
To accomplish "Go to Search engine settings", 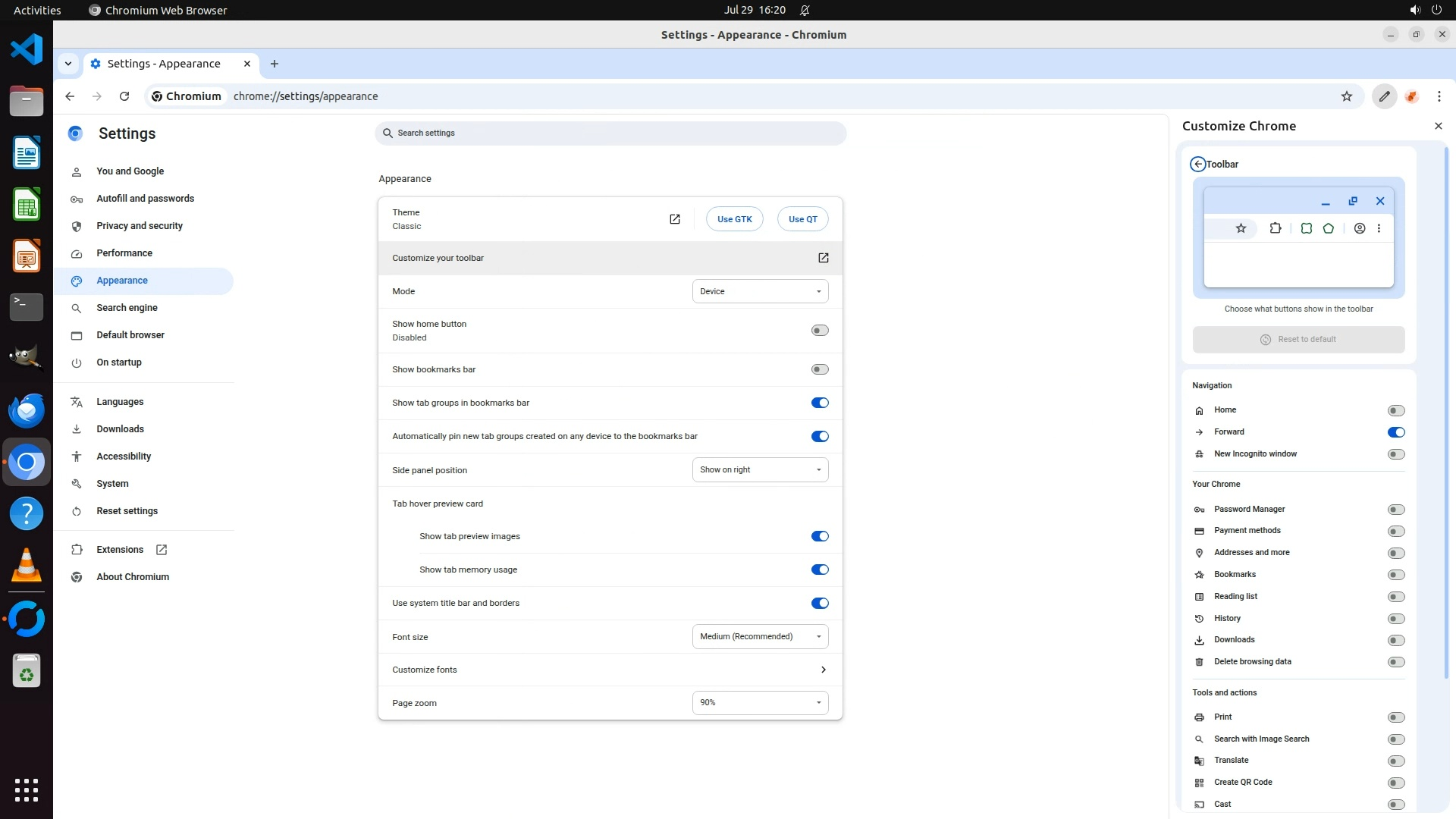I will pyautogui.click(x=127, y=308).
